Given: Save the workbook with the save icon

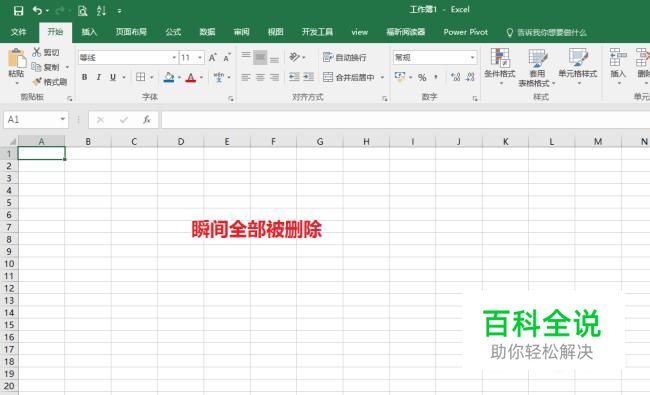Looking at the screenshot, I should (18, 10).
